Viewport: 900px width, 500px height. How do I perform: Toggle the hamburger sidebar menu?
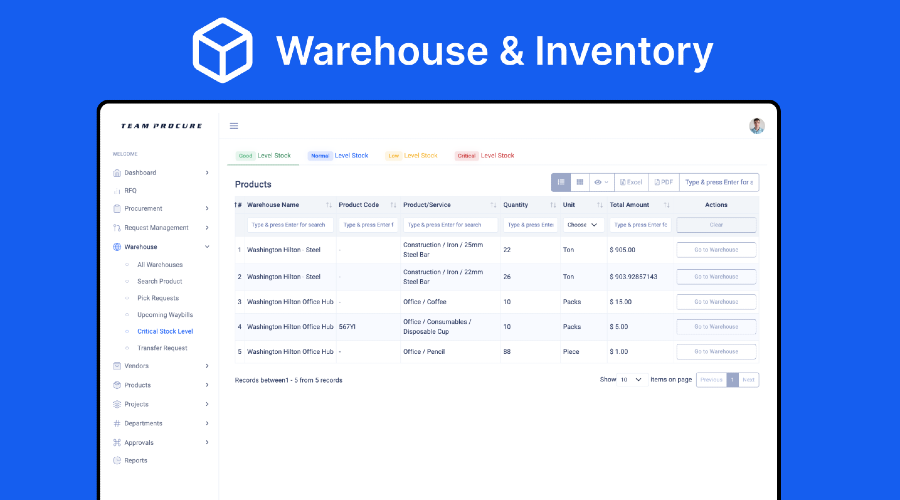click(x=234, y=126)
